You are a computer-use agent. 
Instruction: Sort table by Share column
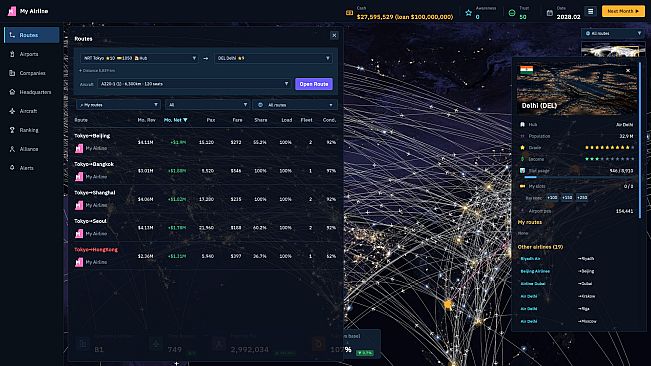[x=261, y=120]
